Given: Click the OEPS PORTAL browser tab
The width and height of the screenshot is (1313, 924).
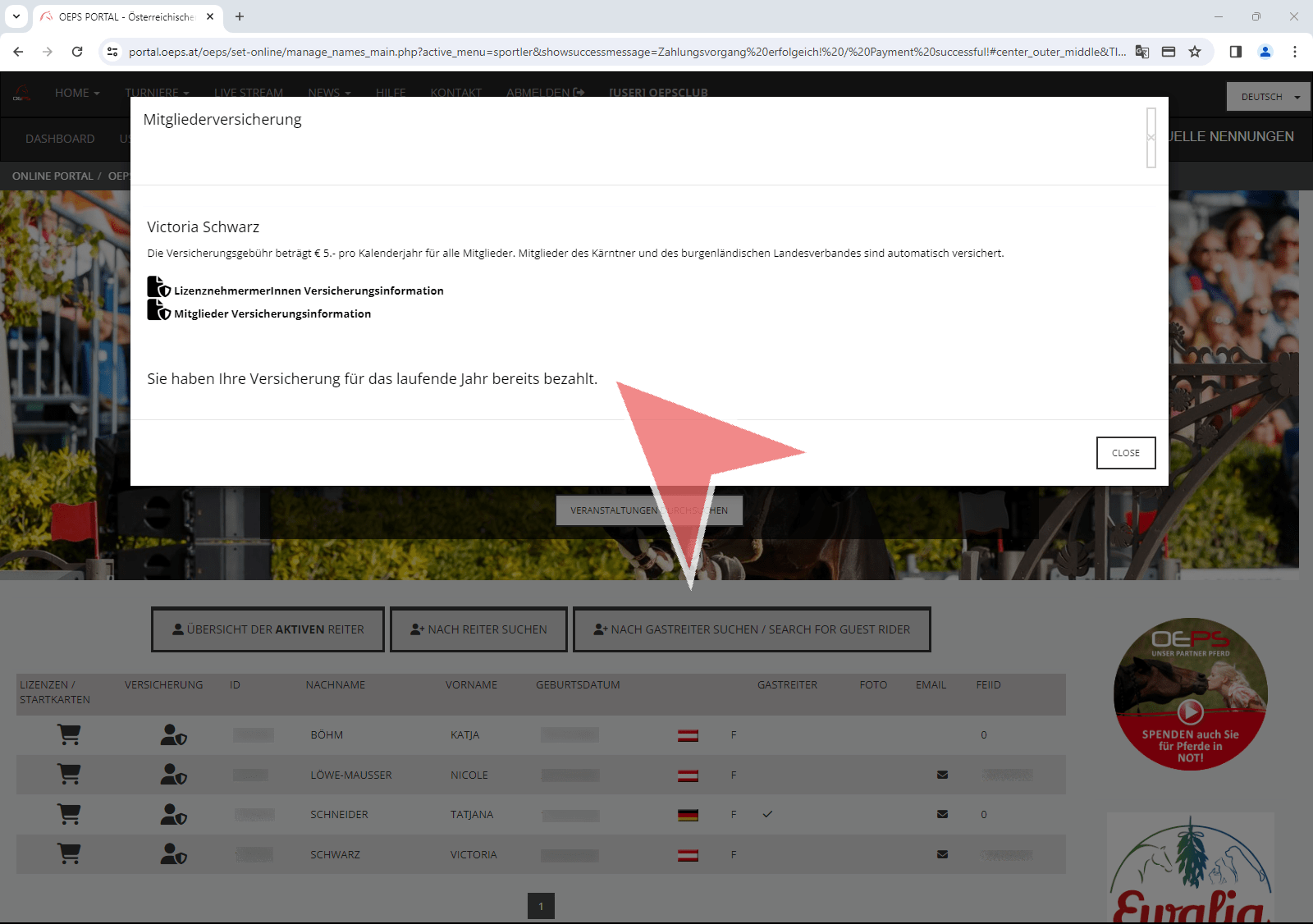Looking at the screenshot, I should coord(125,16).
